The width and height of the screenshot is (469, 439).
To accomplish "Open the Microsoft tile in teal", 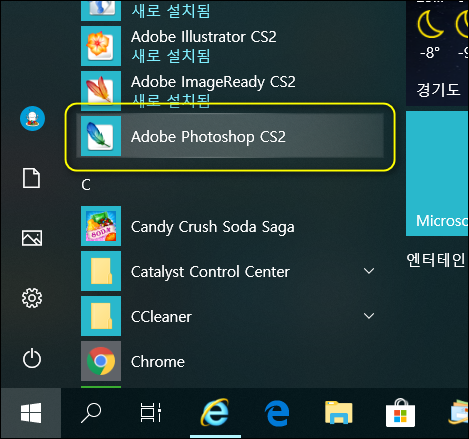I will pyautogui.click(x=437, y=174).
